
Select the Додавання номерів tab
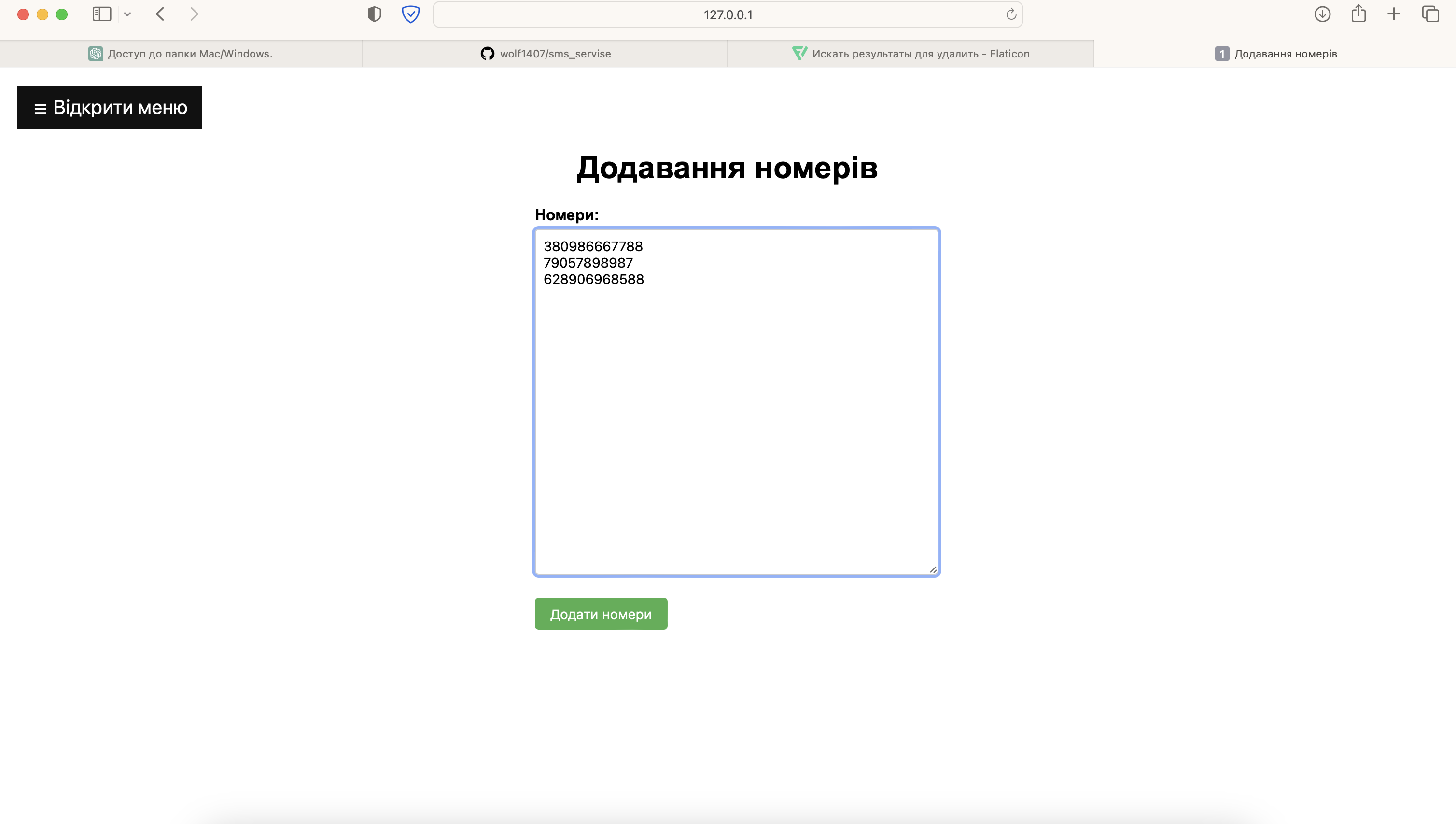[1275, 54]
